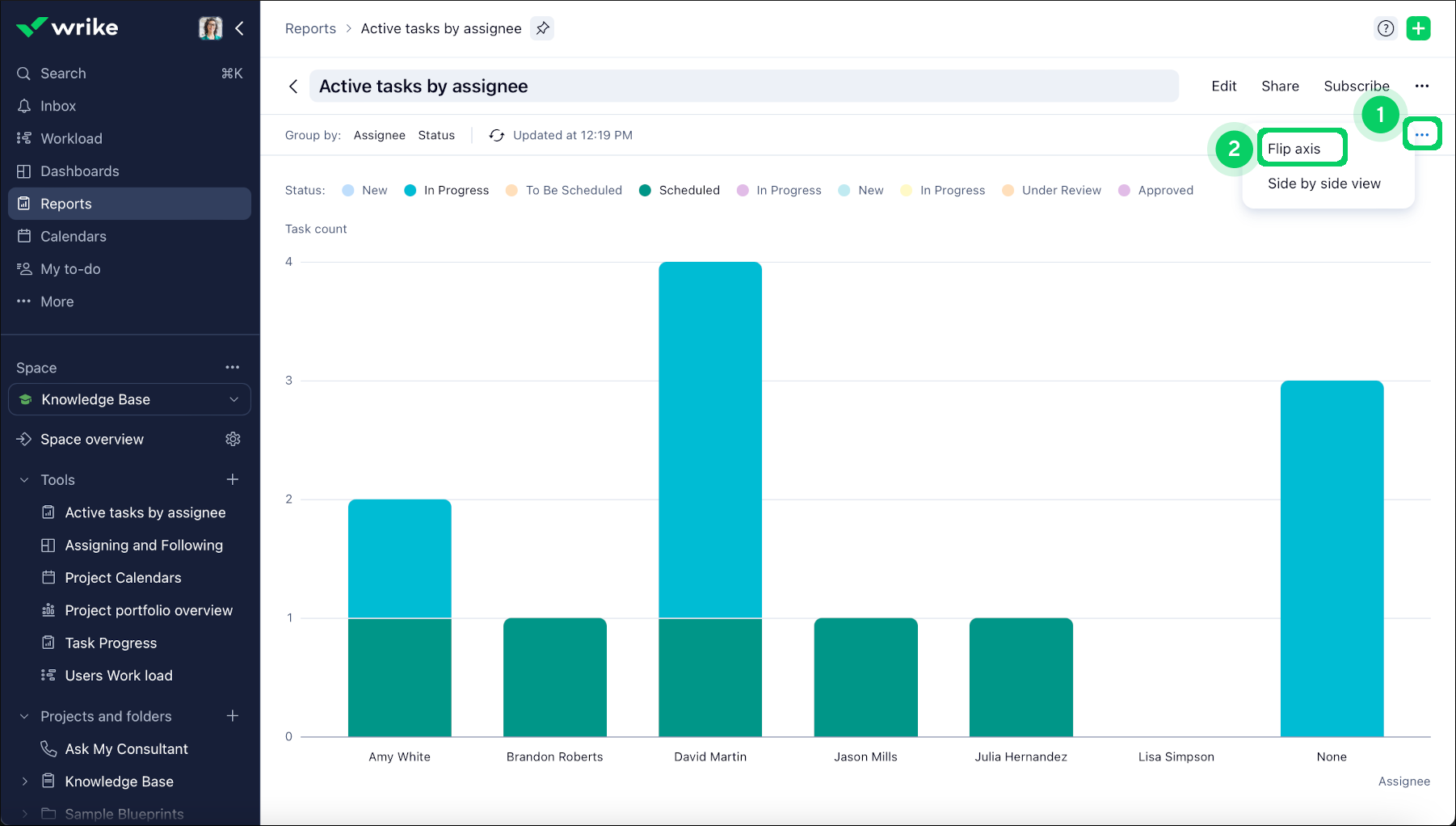Click the Share button

[1280, 86]
